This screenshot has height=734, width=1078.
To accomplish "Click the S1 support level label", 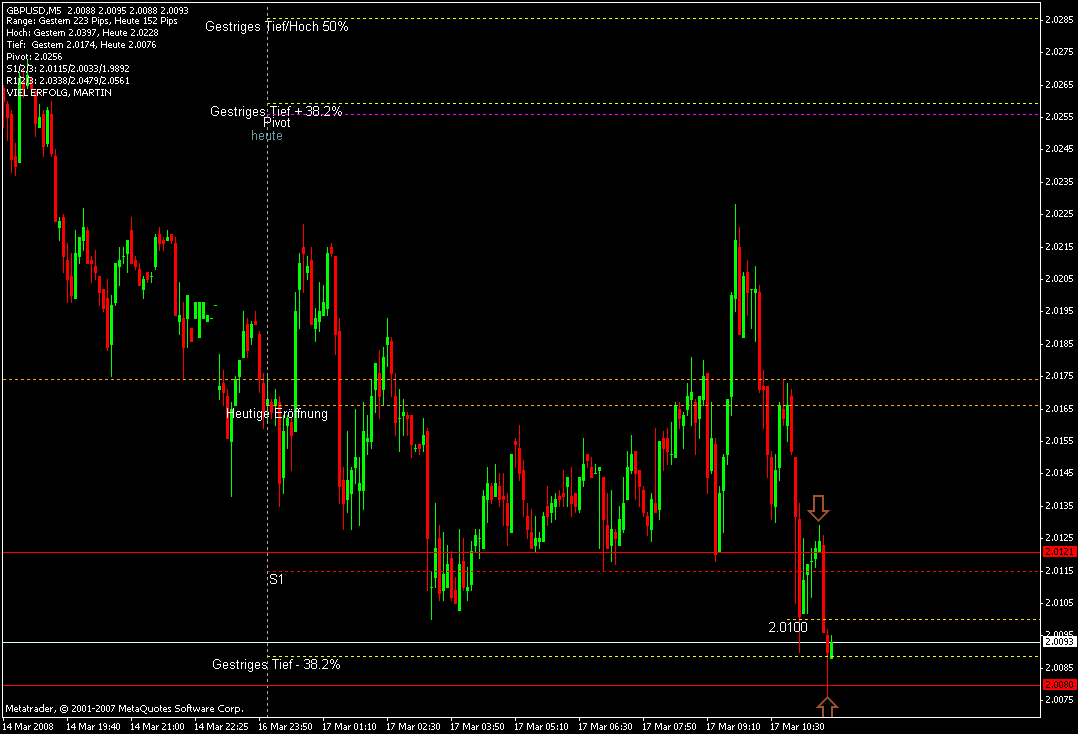I will (x=276, y=579).
